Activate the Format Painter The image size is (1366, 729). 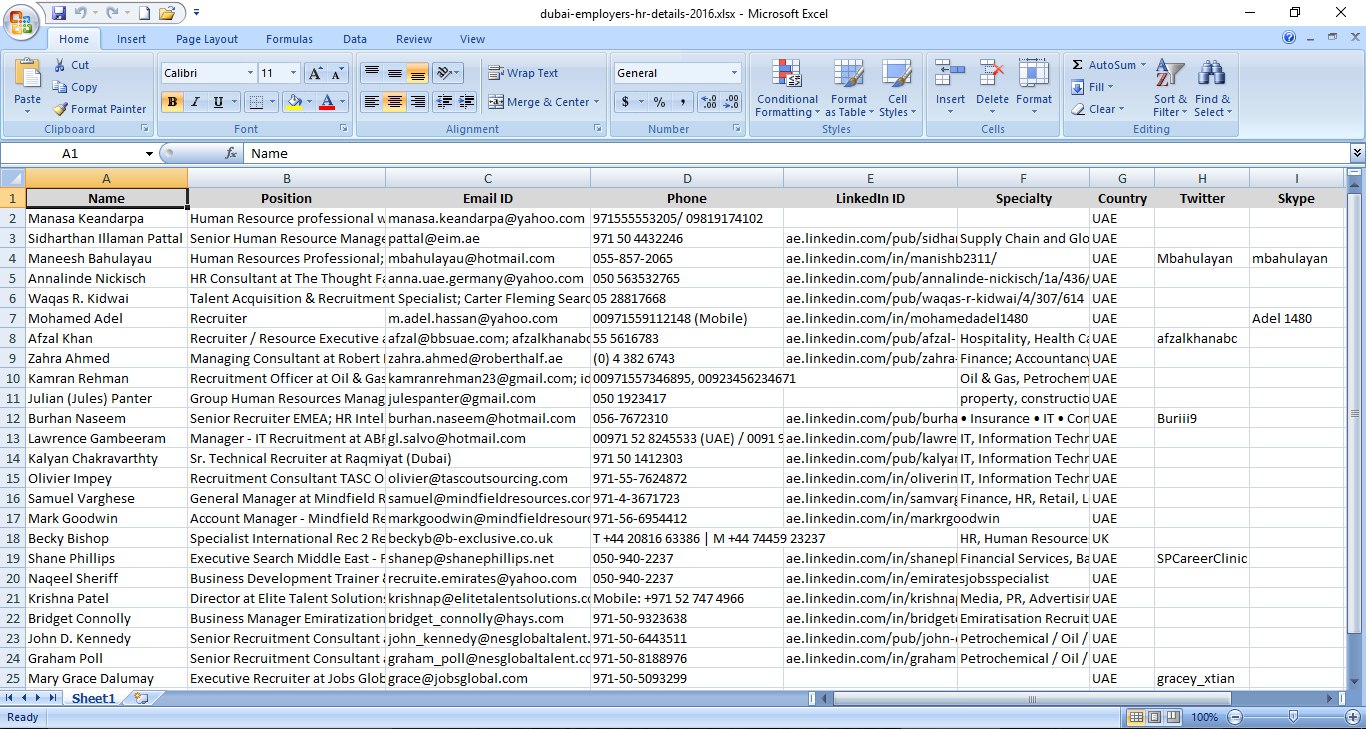click(99, 109)
